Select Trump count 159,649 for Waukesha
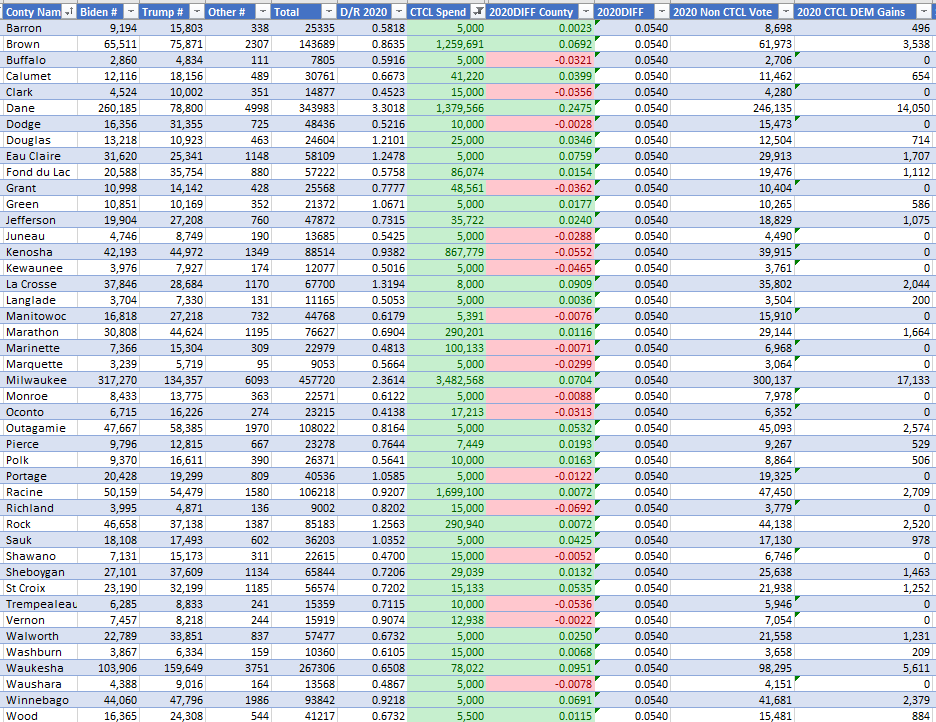This screenshot has height=722, width=936. (x=173, y=668)
